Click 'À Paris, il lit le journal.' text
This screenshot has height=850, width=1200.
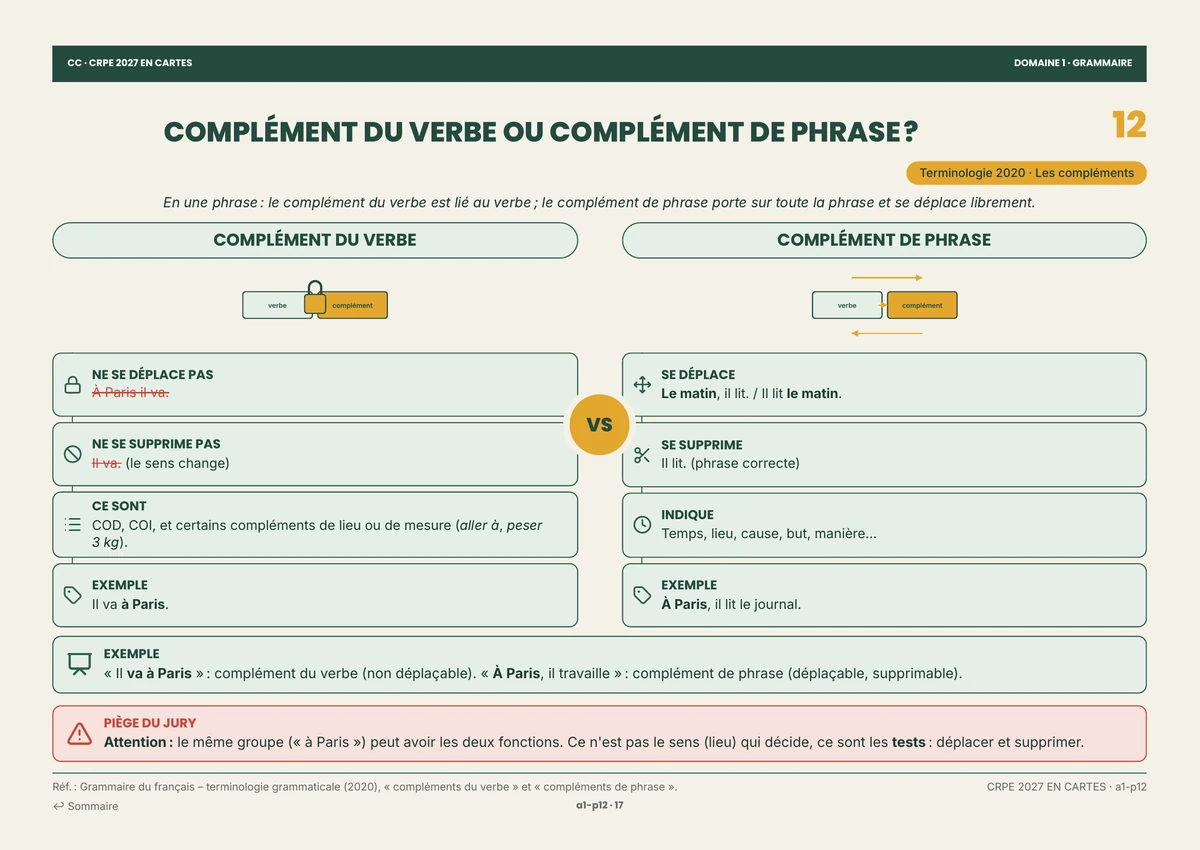(731, 604)
